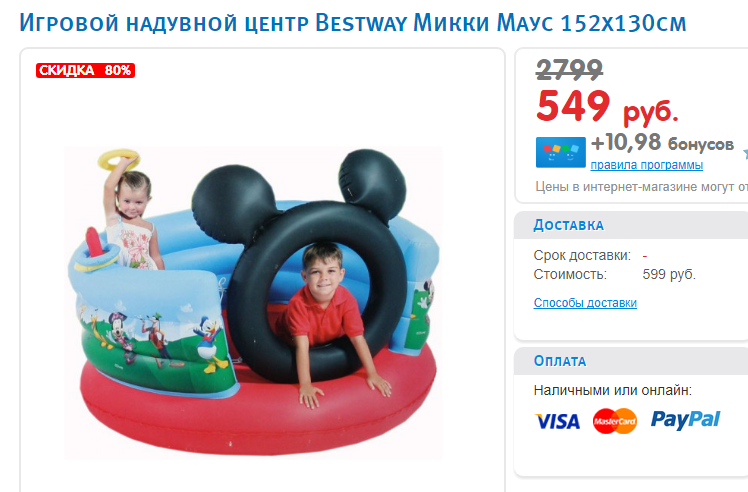This screenshot has width=748, height=492.
Task: Click the 'Оплата' section header
Action: pyautogui.click(x=560, y=361)
